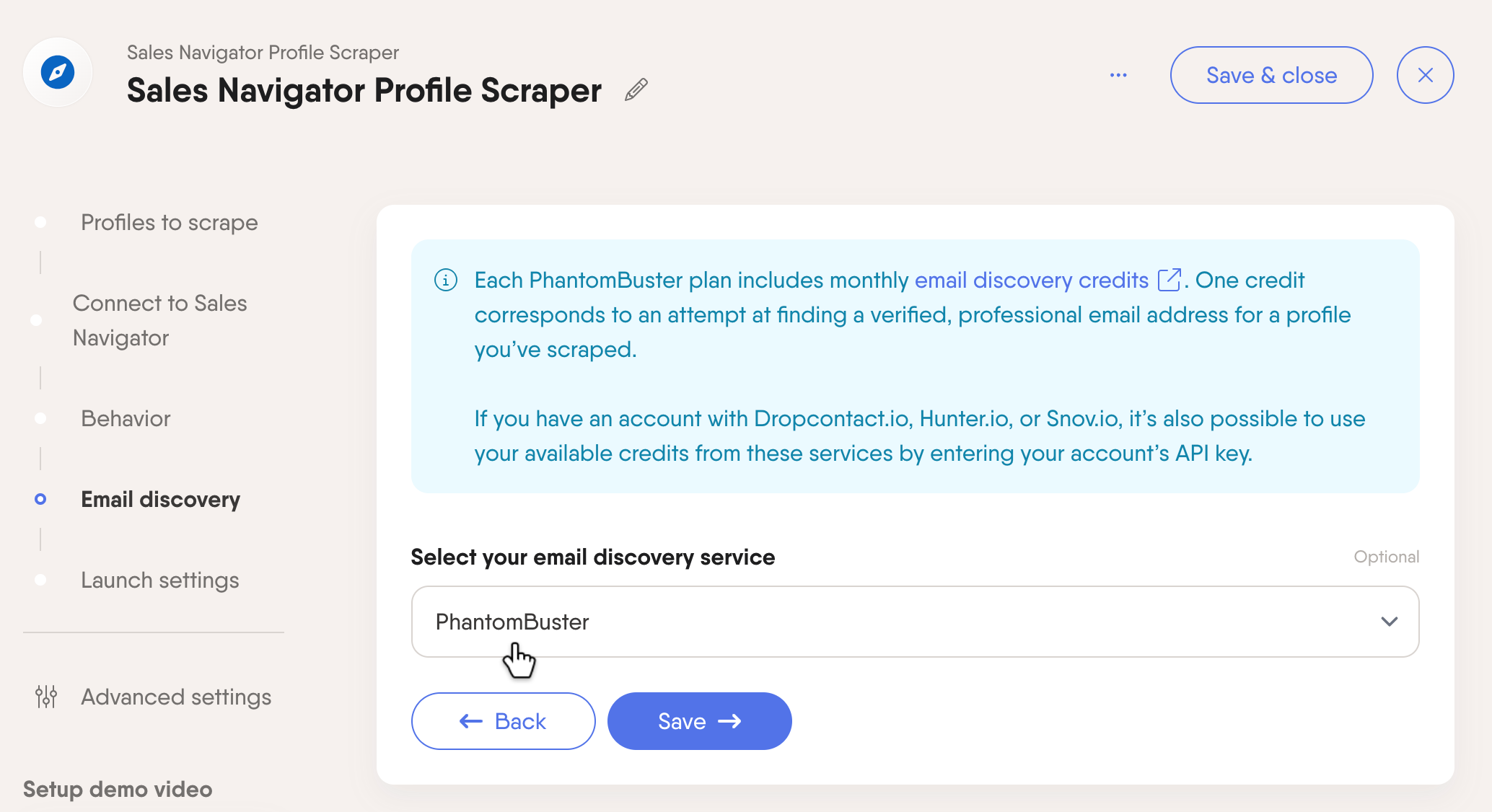Screen dimensions: 1492x812
Task: Select the Behavior step
Action: tap(126, 419)
